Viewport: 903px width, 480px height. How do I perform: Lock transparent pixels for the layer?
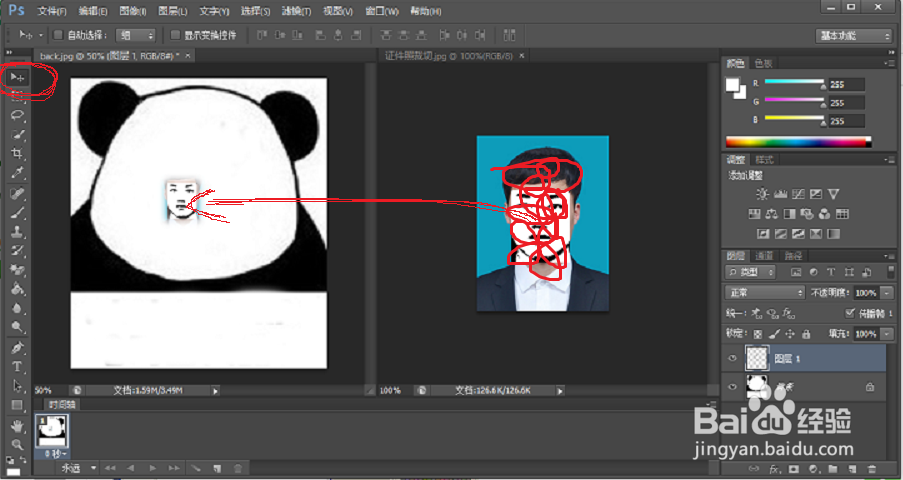[758, 334]
